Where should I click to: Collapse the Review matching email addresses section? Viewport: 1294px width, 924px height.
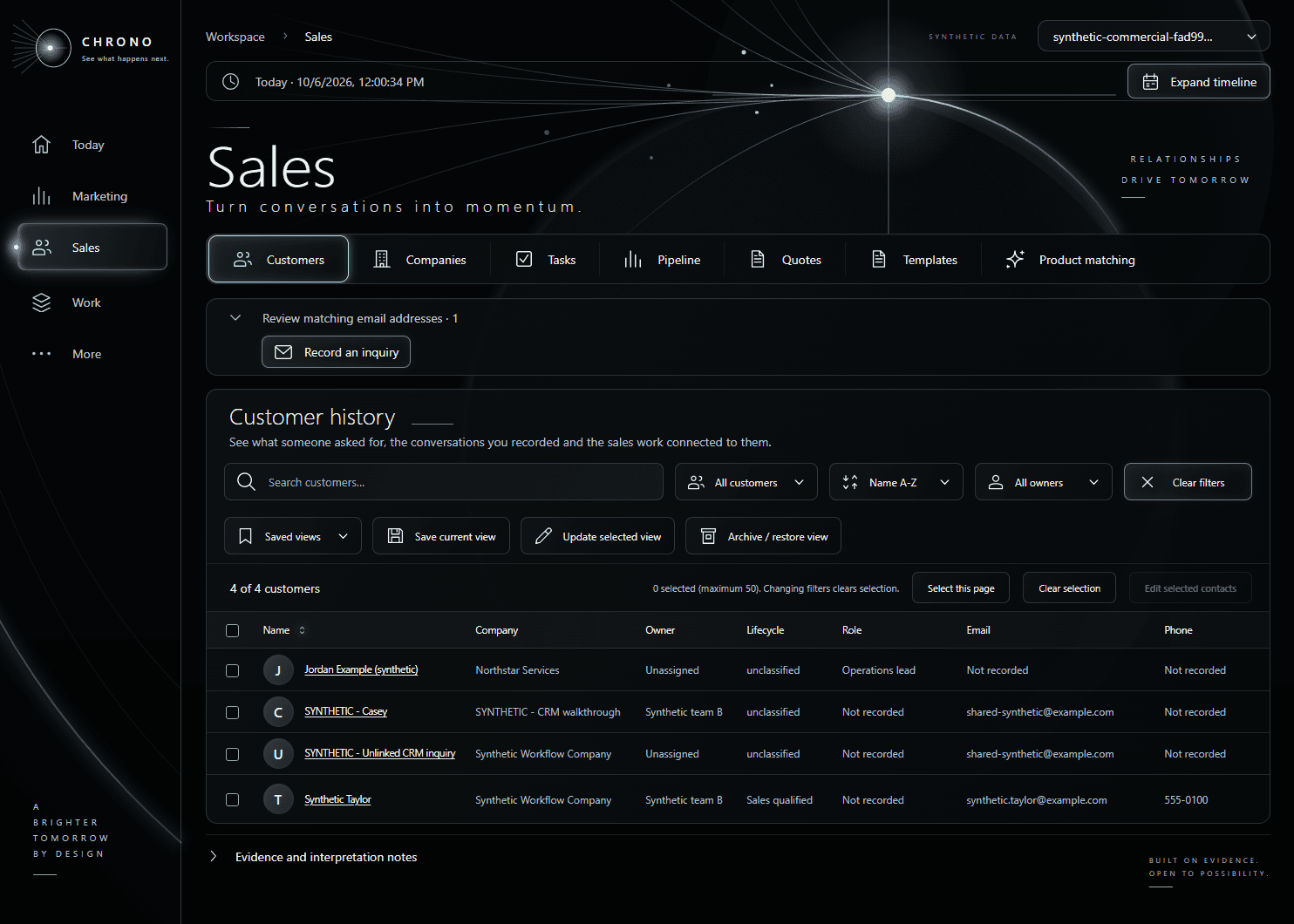[x=235, y=318]
